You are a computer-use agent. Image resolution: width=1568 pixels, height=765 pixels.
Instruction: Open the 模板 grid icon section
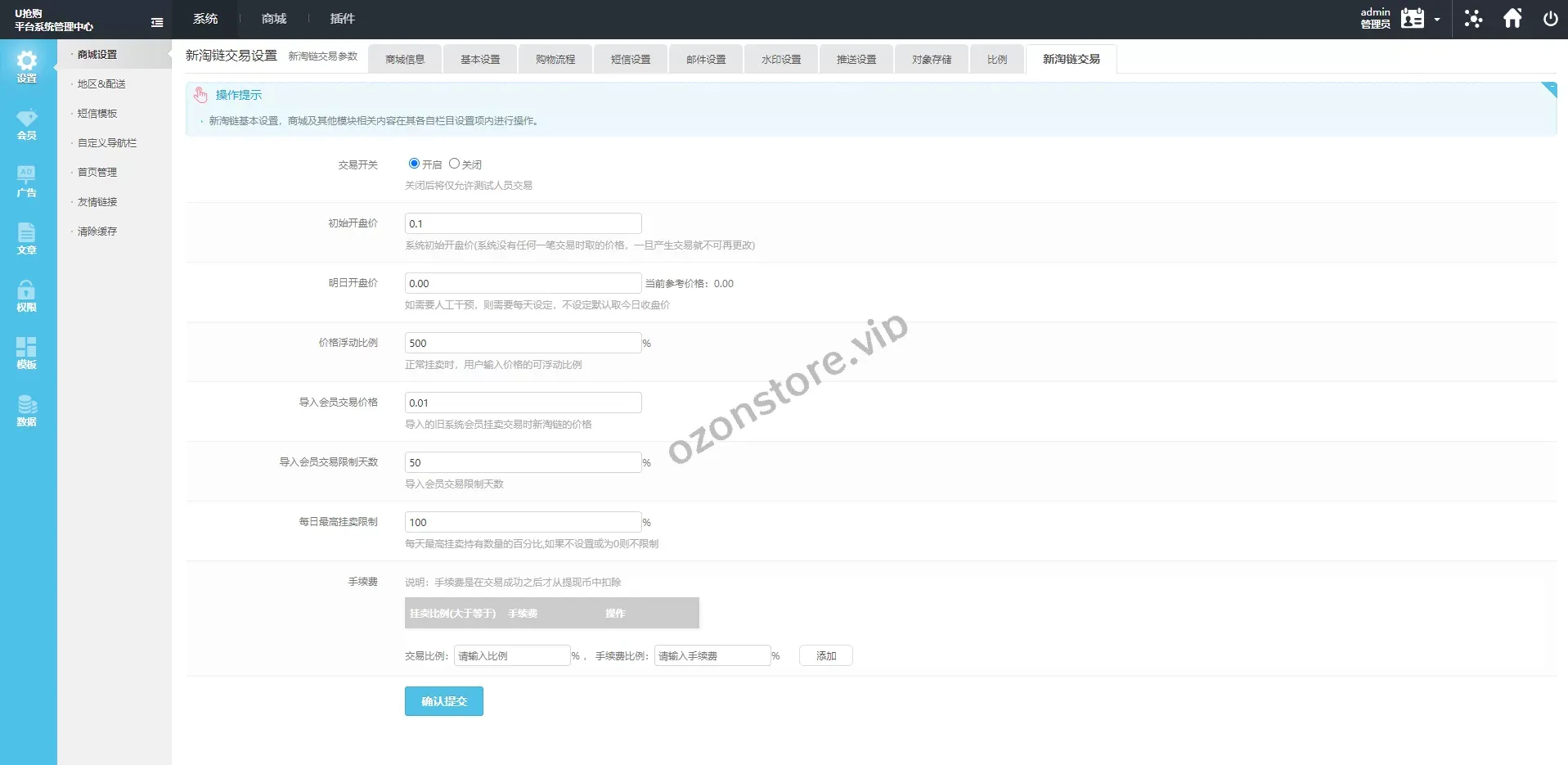[27, 353]
